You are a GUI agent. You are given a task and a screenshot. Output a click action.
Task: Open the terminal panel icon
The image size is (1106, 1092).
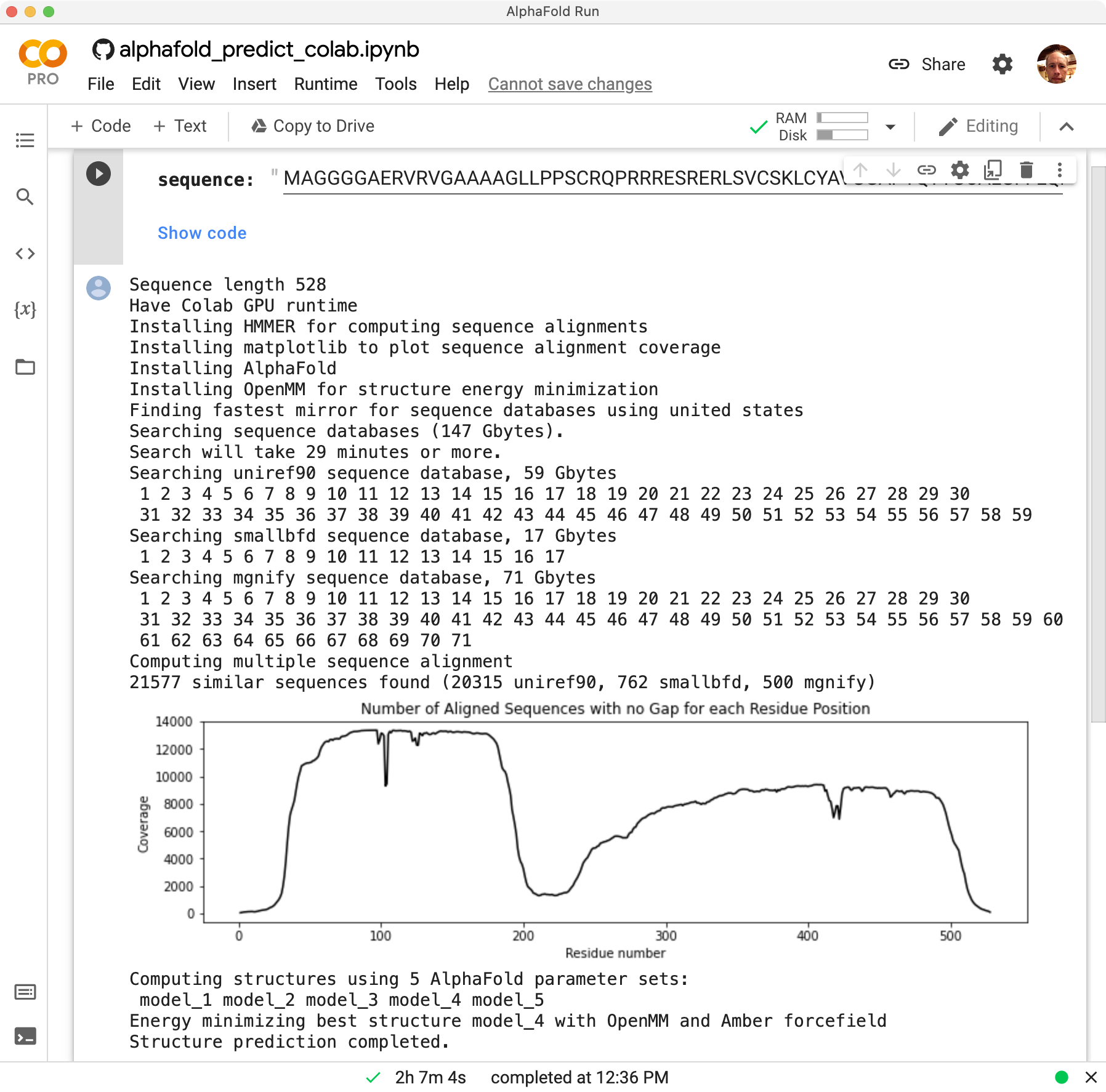[x=25, y=1037]
